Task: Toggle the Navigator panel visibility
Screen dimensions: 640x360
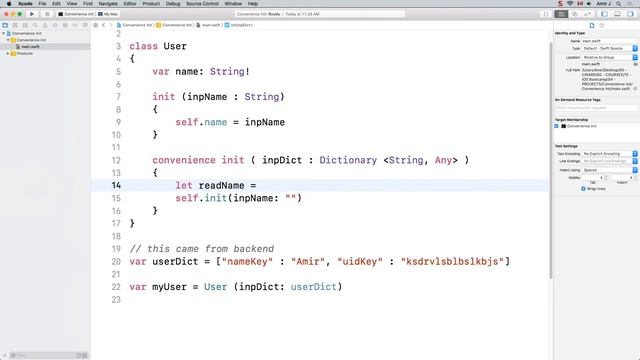Action: click(604, 14)
